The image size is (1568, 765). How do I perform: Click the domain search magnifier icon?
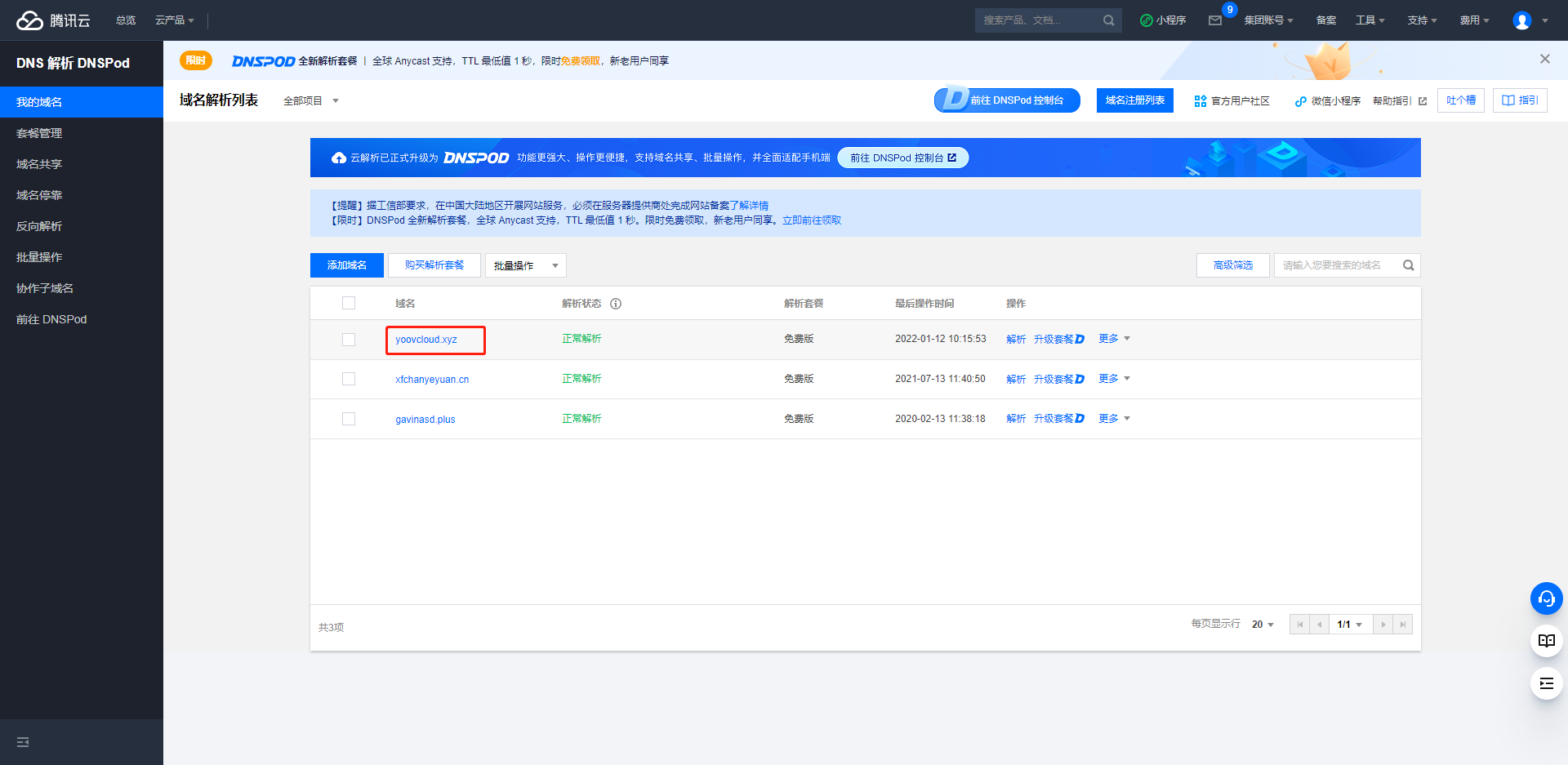tap(1409, 265)
